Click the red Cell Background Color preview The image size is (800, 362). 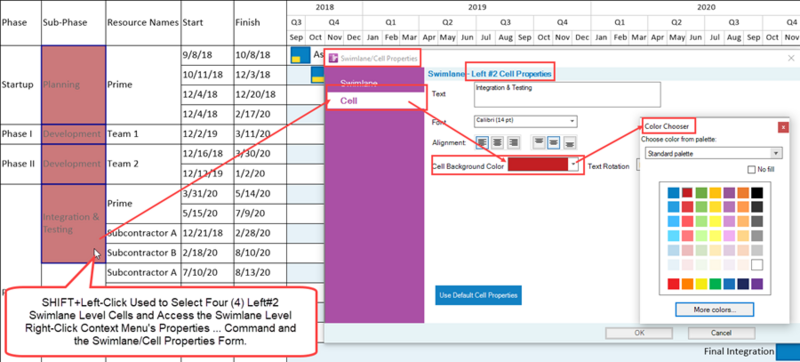pos(538,165)
